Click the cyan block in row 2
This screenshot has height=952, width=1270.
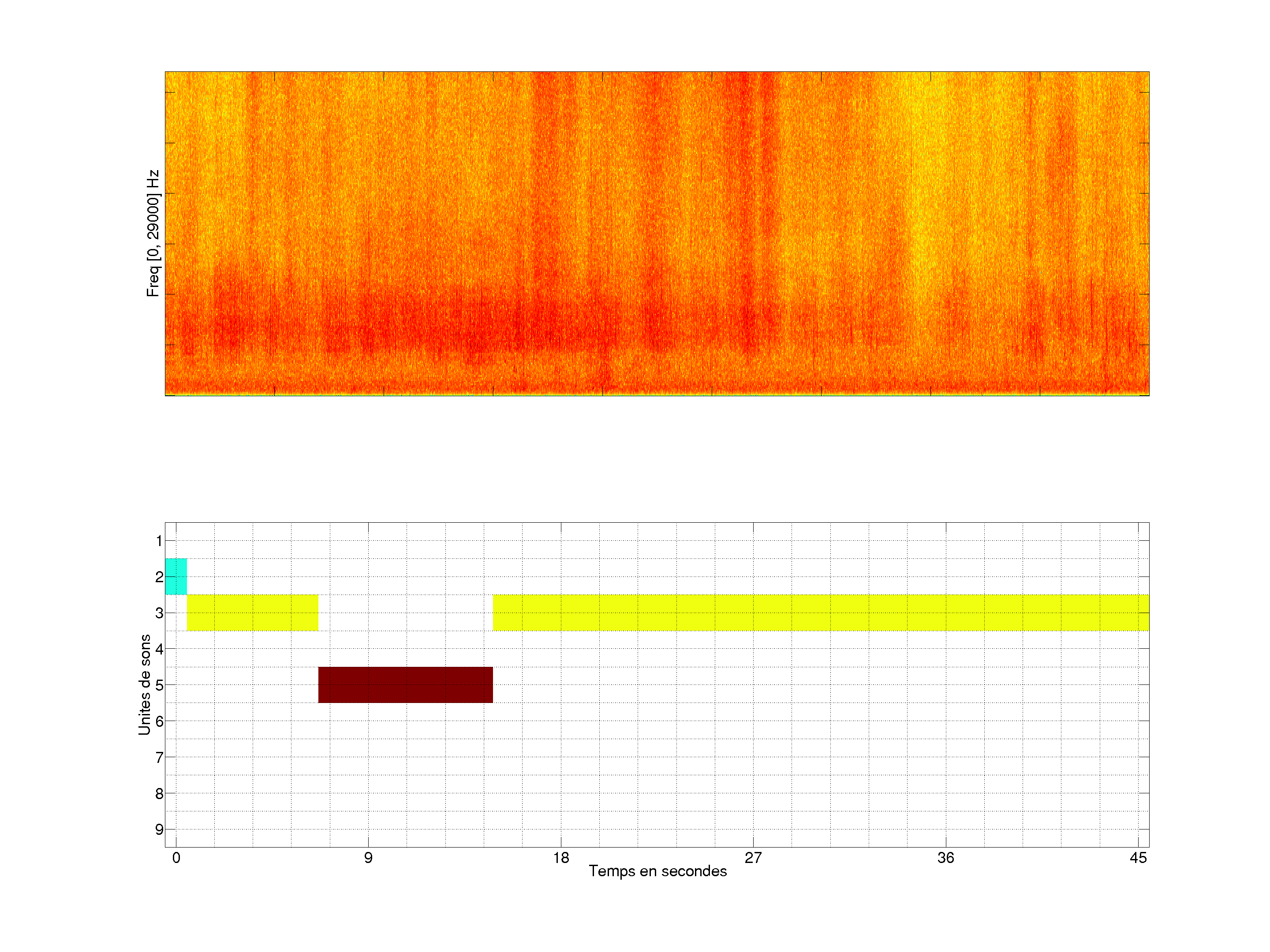coord(176,576)
